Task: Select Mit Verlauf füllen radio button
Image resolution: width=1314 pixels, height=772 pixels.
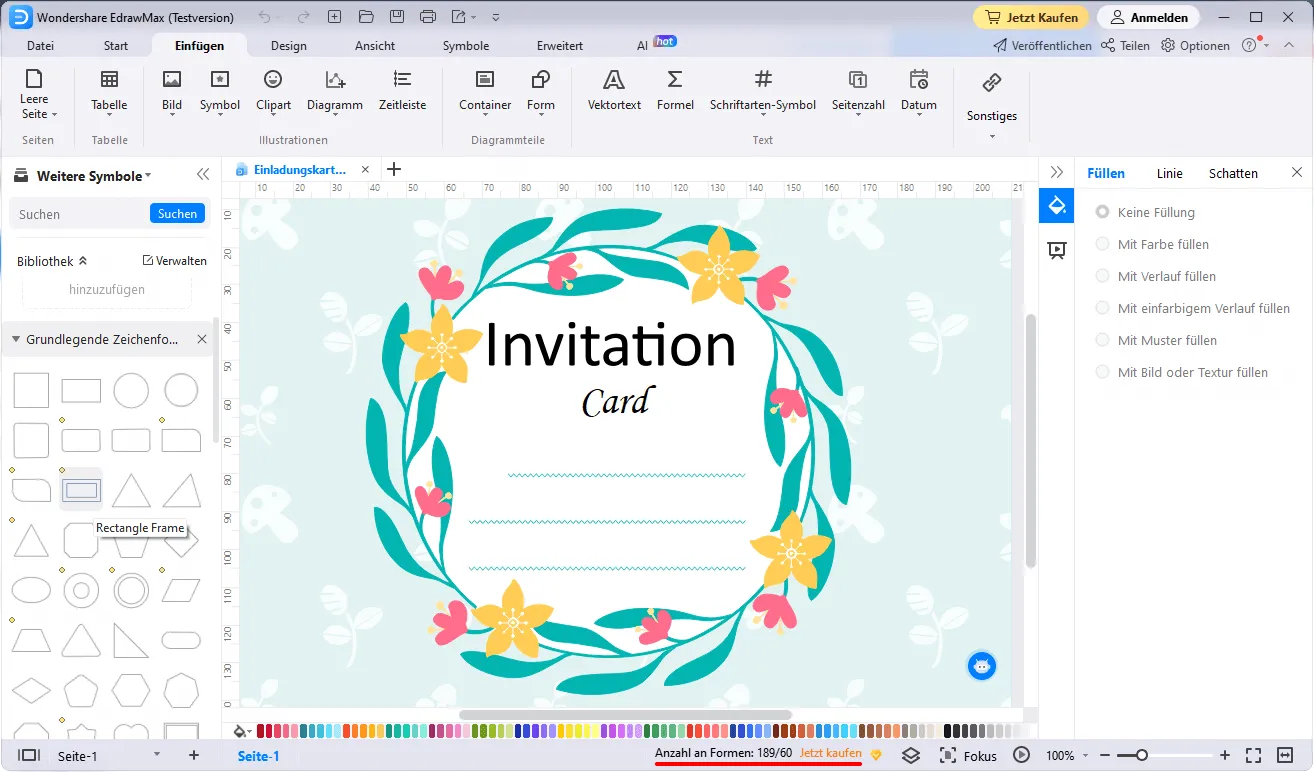Action: coord(1103,276)
